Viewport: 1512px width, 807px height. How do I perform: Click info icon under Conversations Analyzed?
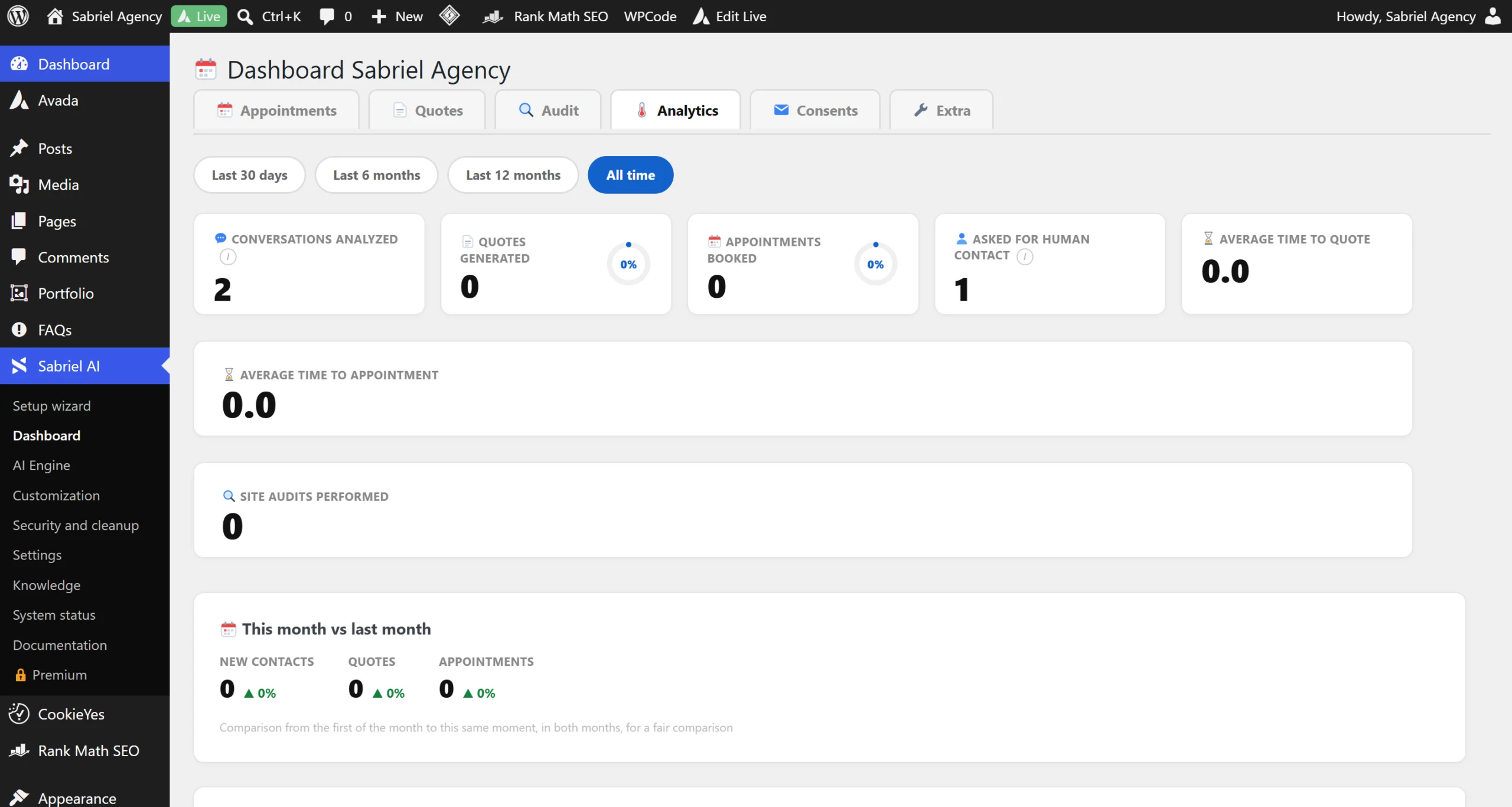pos(228,257)
